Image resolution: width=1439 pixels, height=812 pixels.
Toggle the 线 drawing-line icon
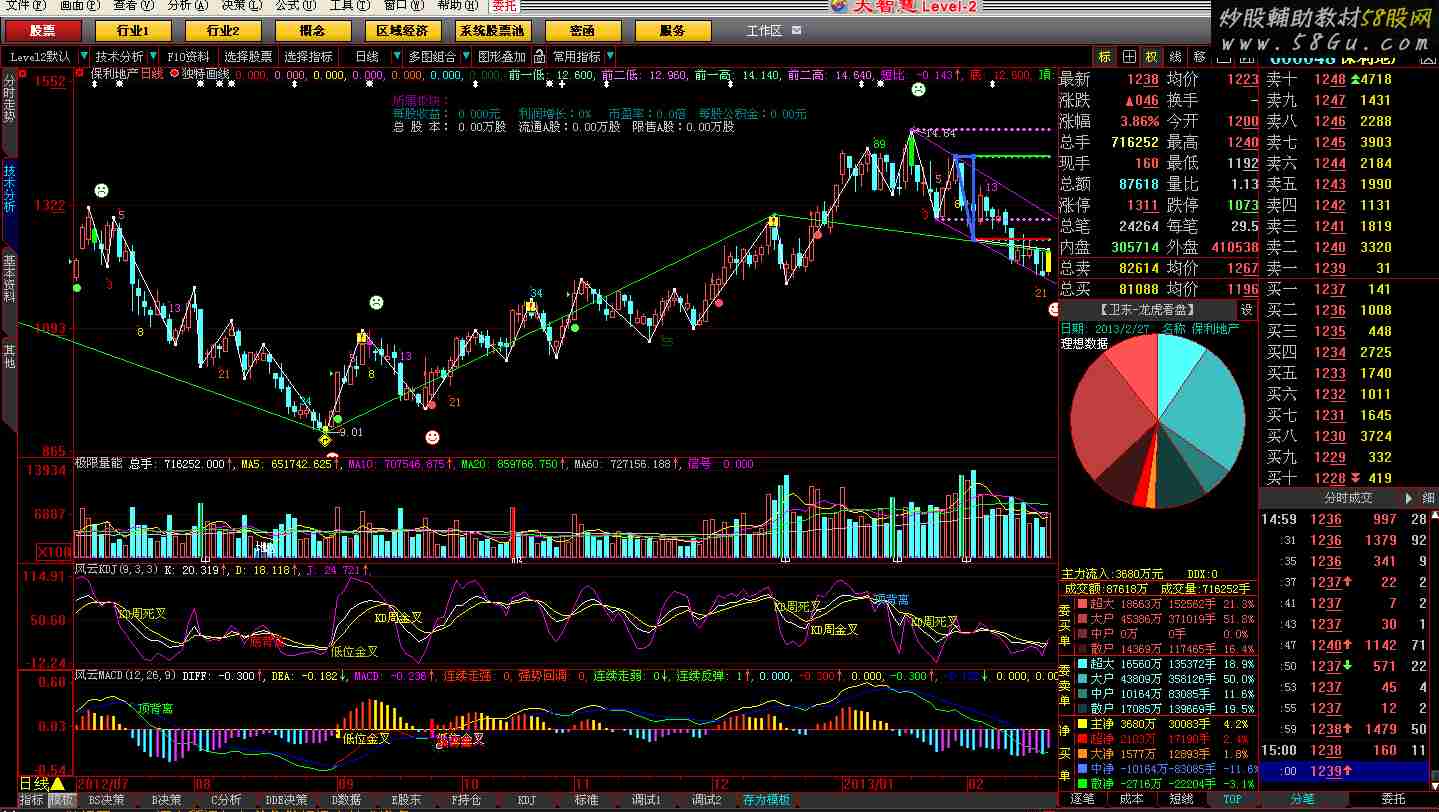[1176, 57]
